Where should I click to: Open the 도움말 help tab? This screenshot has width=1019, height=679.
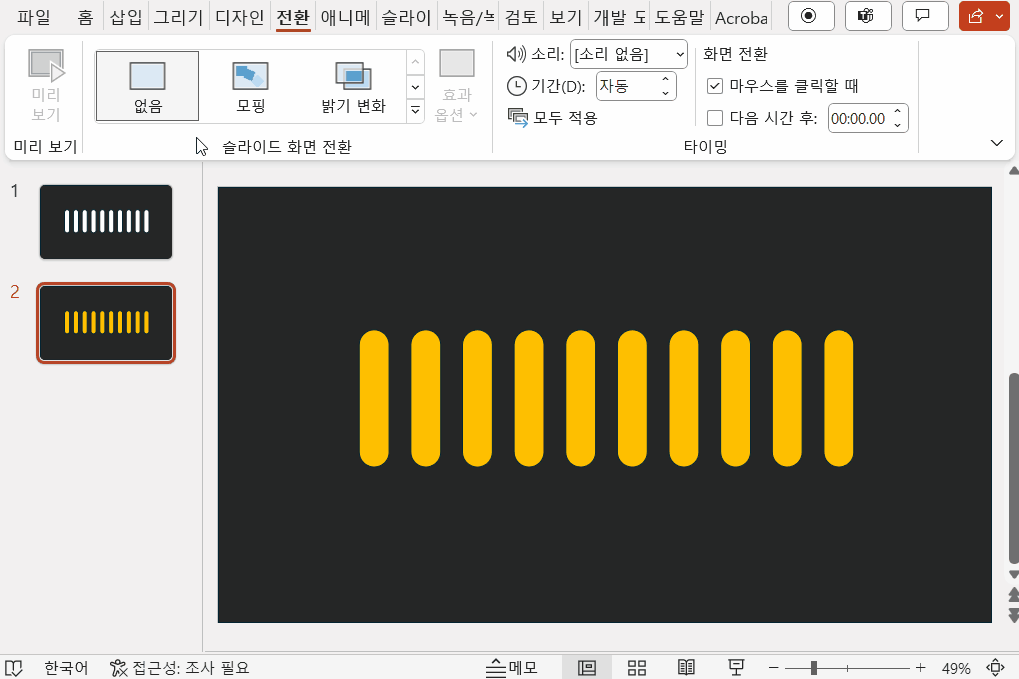click(679, 17)
